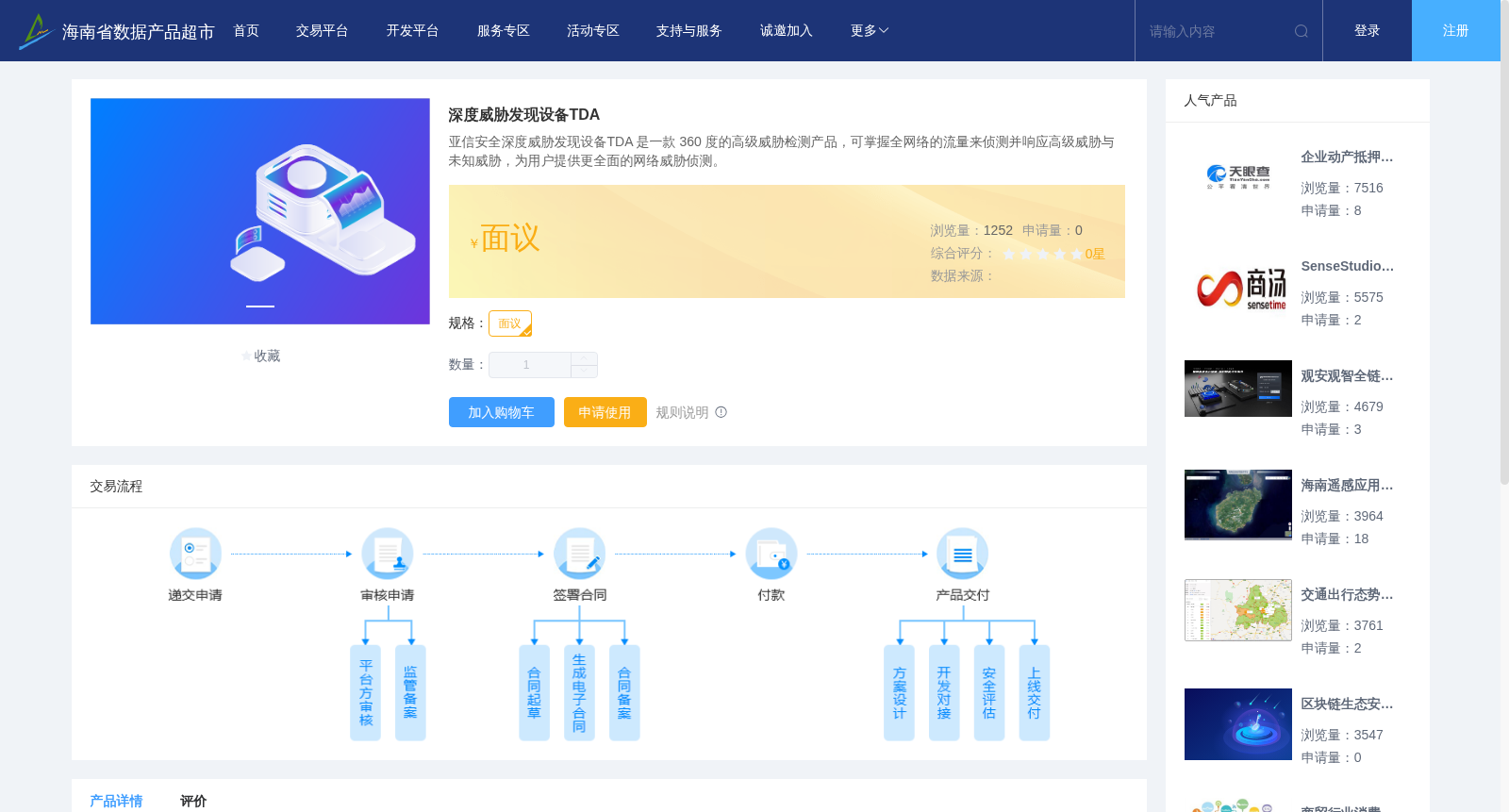Click the 申请使用 button
This screenshot has width=1509, height=812.
tap(605, 412)
